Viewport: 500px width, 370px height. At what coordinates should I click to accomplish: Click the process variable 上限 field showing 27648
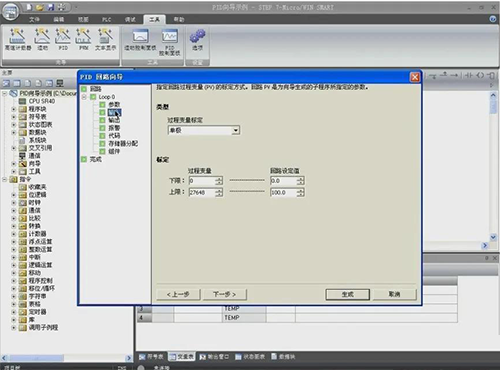[x=202, y=192]
